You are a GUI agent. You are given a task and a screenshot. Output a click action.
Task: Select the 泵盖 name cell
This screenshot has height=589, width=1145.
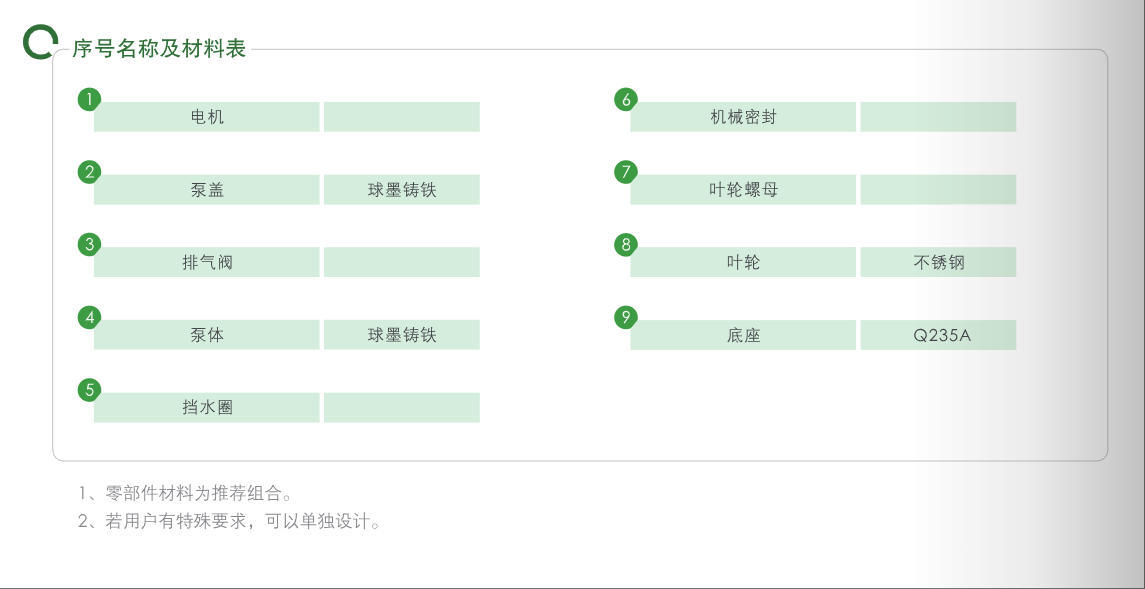[207, 190]
